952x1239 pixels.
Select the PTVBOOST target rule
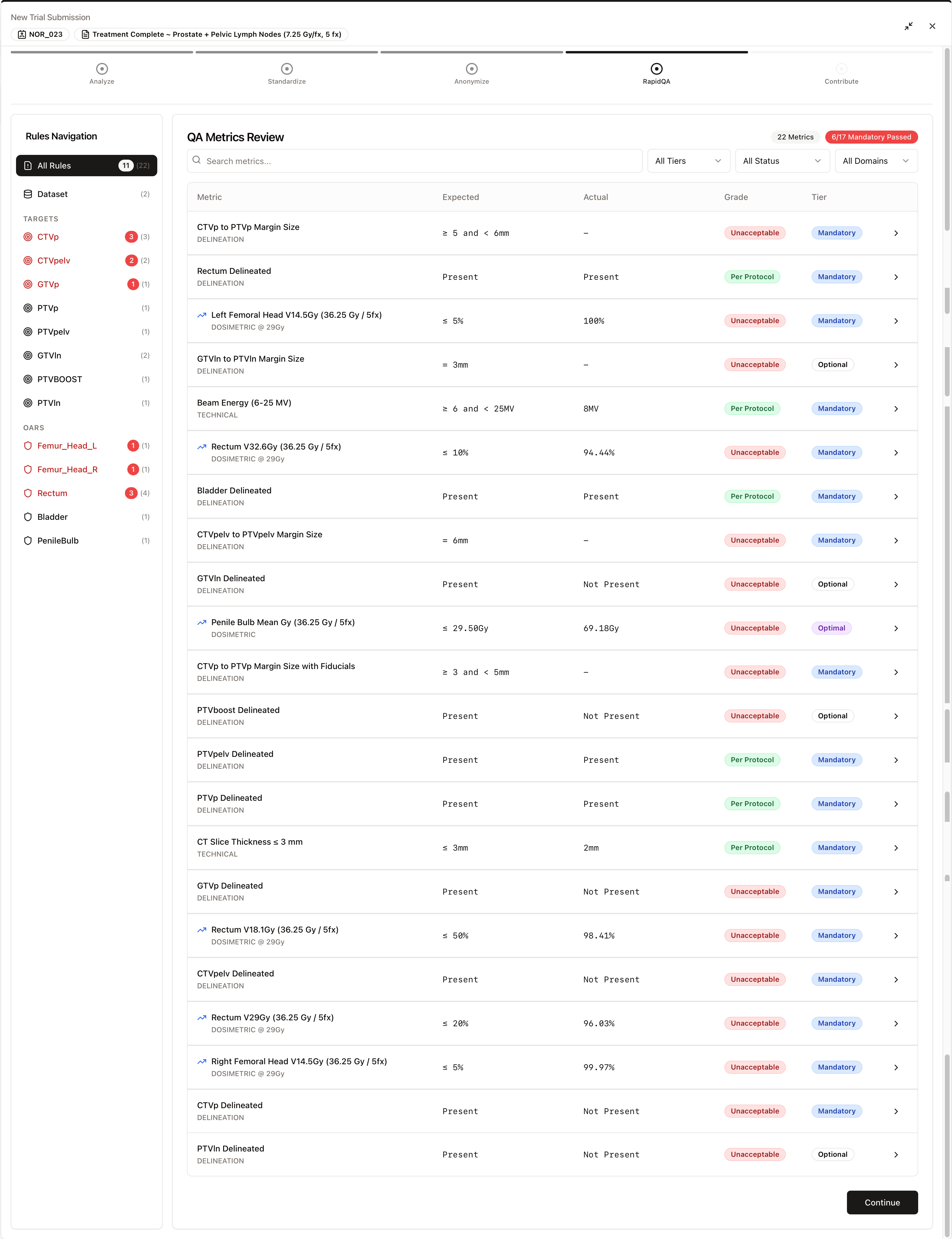tap(87, 379)
